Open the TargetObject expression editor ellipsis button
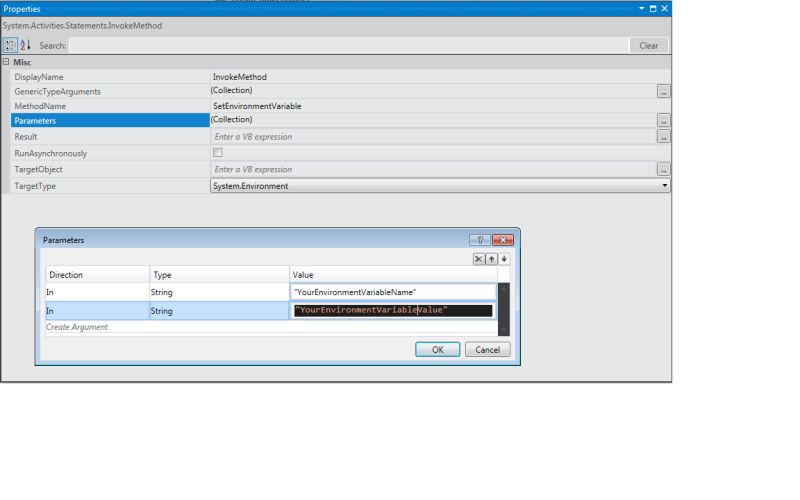The image size is (800, 500). [x=663, y=169]
